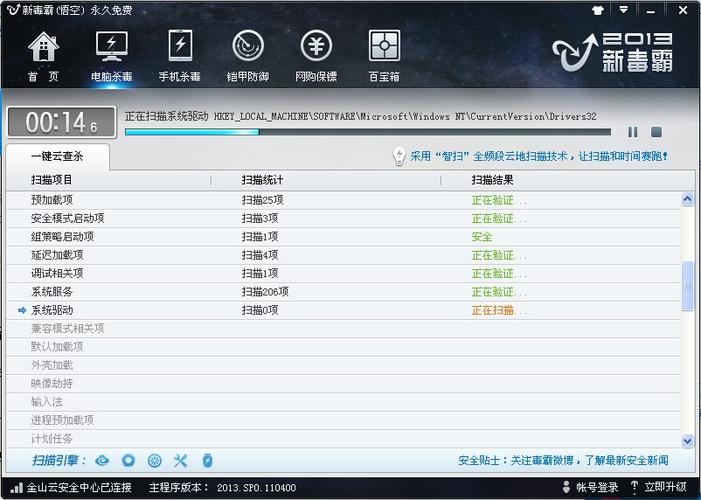701x500 pixels.
Task: Click the scan progress bar
Action: click(367, 132)
